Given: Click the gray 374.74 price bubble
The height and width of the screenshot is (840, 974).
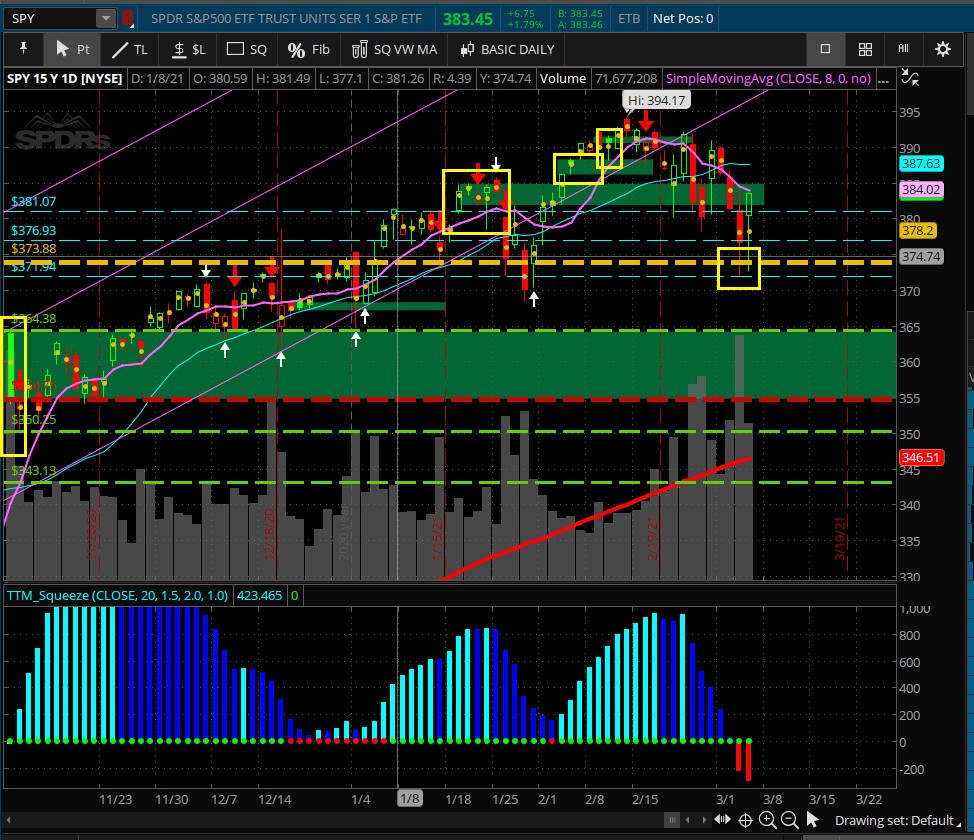Looking at the screenshot, I should point(921,257).
